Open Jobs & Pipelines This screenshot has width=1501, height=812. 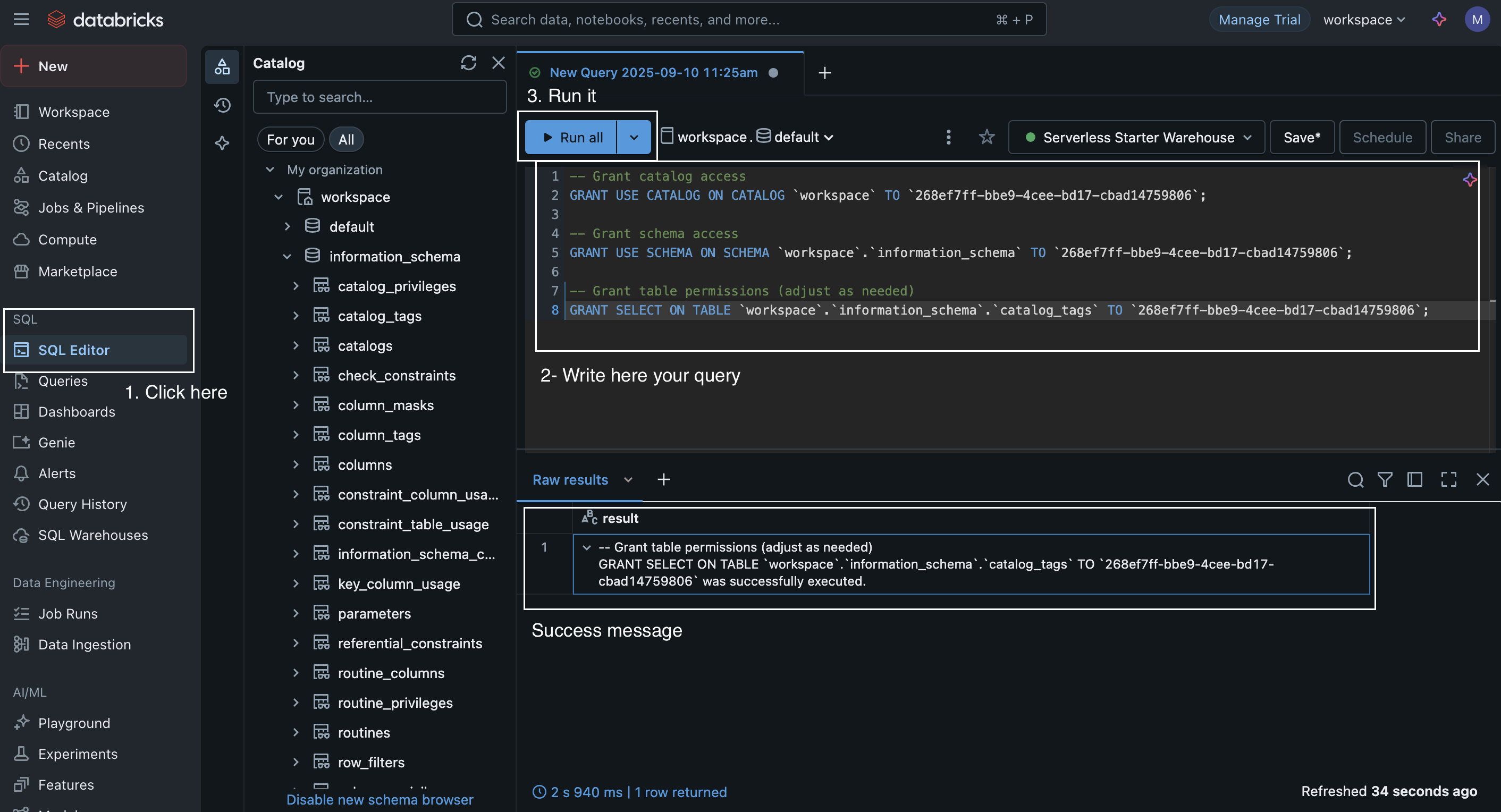coord(91,208)
